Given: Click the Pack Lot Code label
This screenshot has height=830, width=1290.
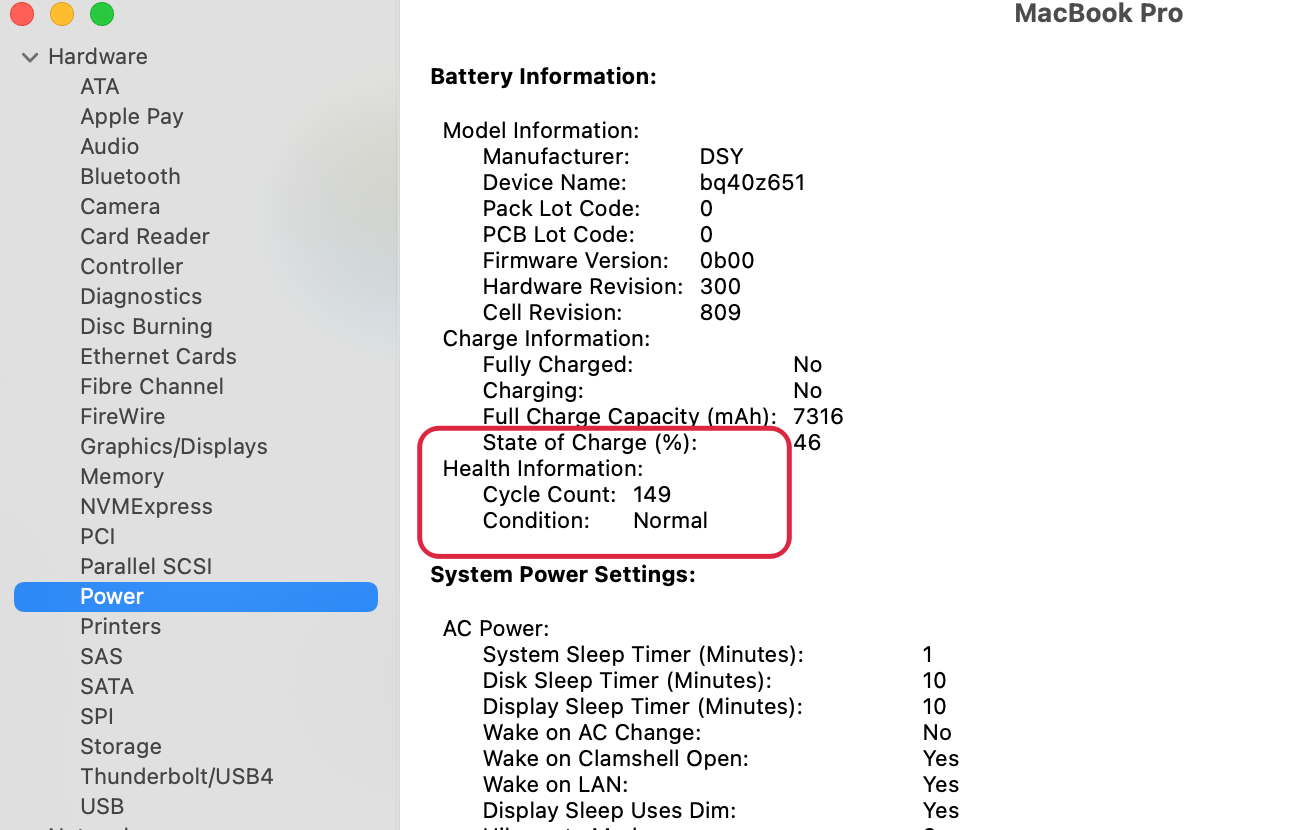Looking at the screenshot, I should [x=561, y=209].
